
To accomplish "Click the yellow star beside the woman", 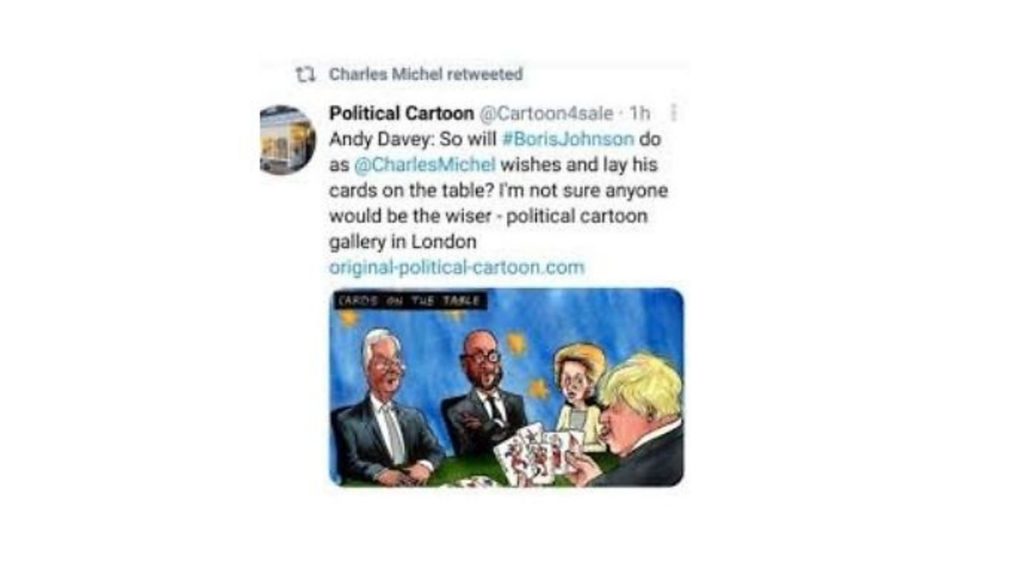I will tap(539, 389).
